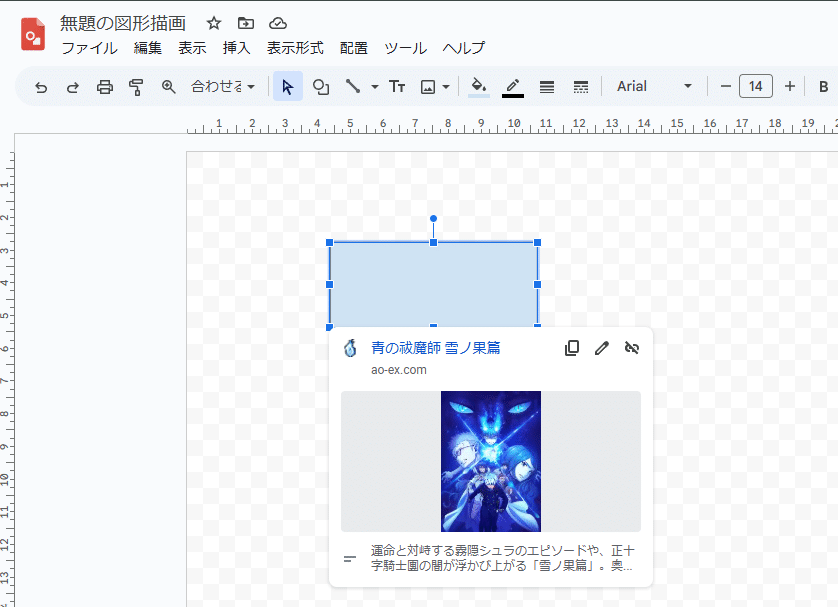Open the 挿入 menu
Viewport: 838px width, 607px height.
(x=237, y=48)
